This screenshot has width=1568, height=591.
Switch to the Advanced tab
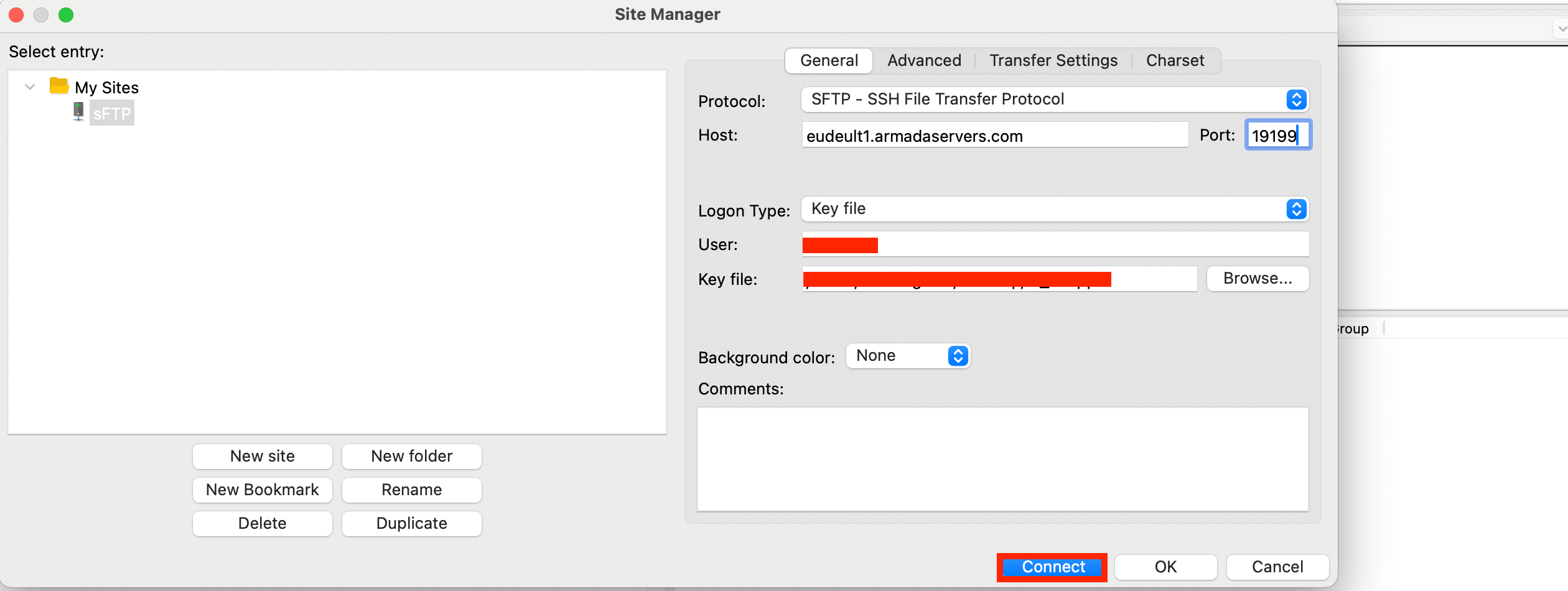coord(924,60)
